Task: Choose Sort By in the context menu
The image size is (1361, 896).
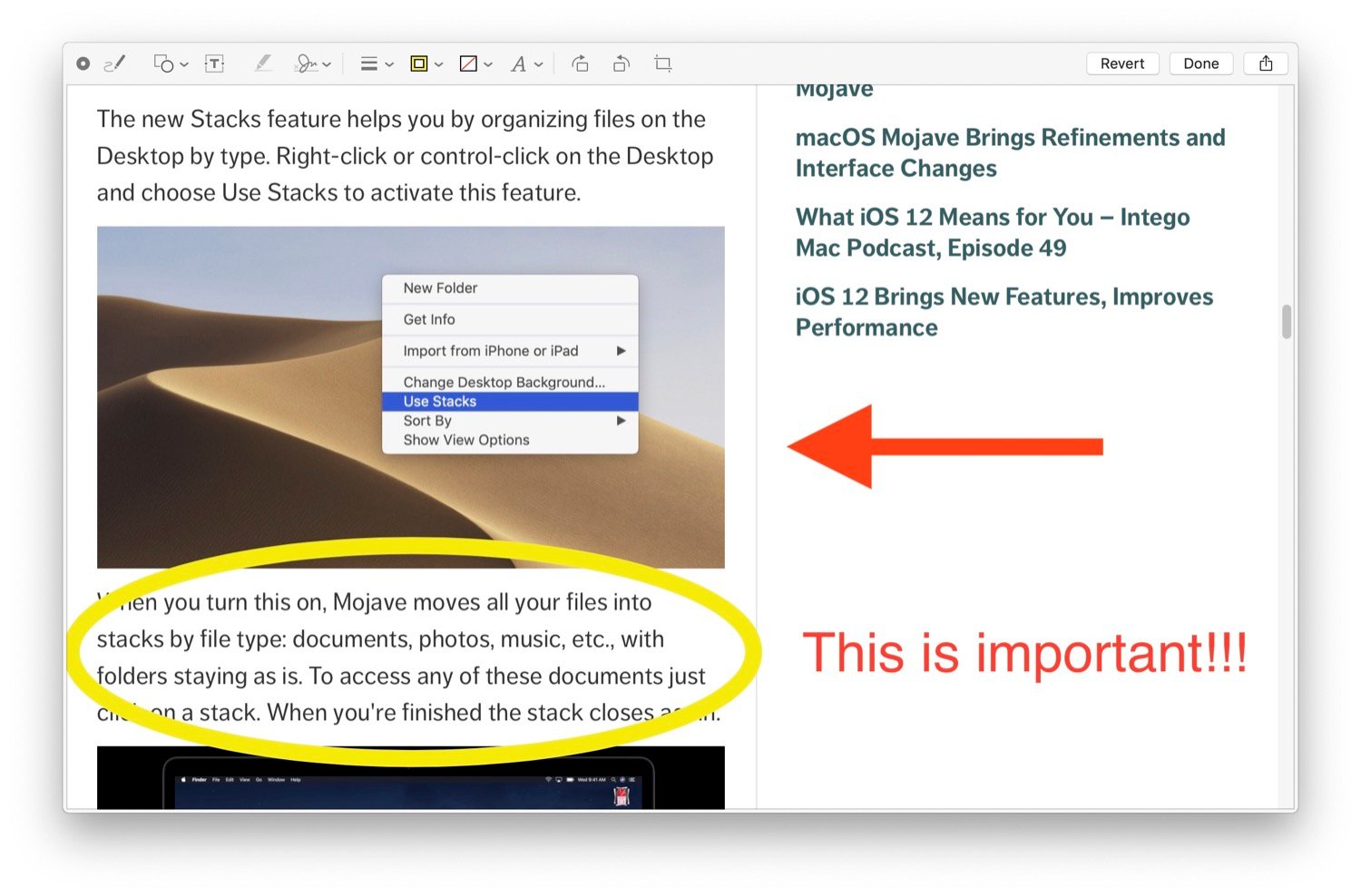Action: click(x=510, y=421)
